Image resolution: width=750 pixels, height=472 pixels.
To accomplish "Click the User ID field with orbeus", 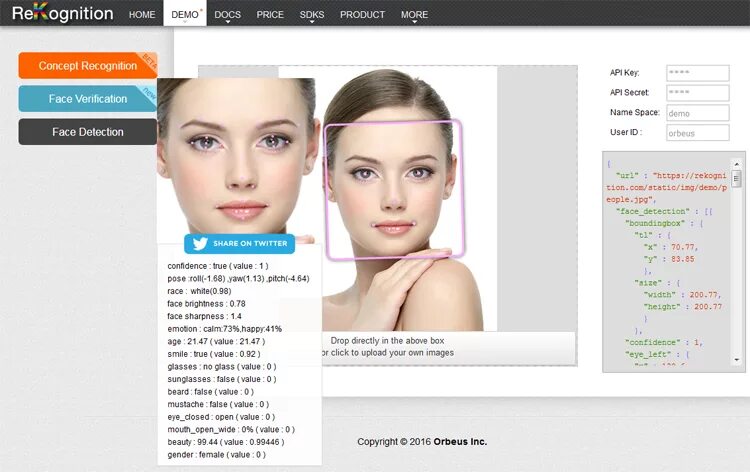I will pyautogui.click(x=697, y=132).
